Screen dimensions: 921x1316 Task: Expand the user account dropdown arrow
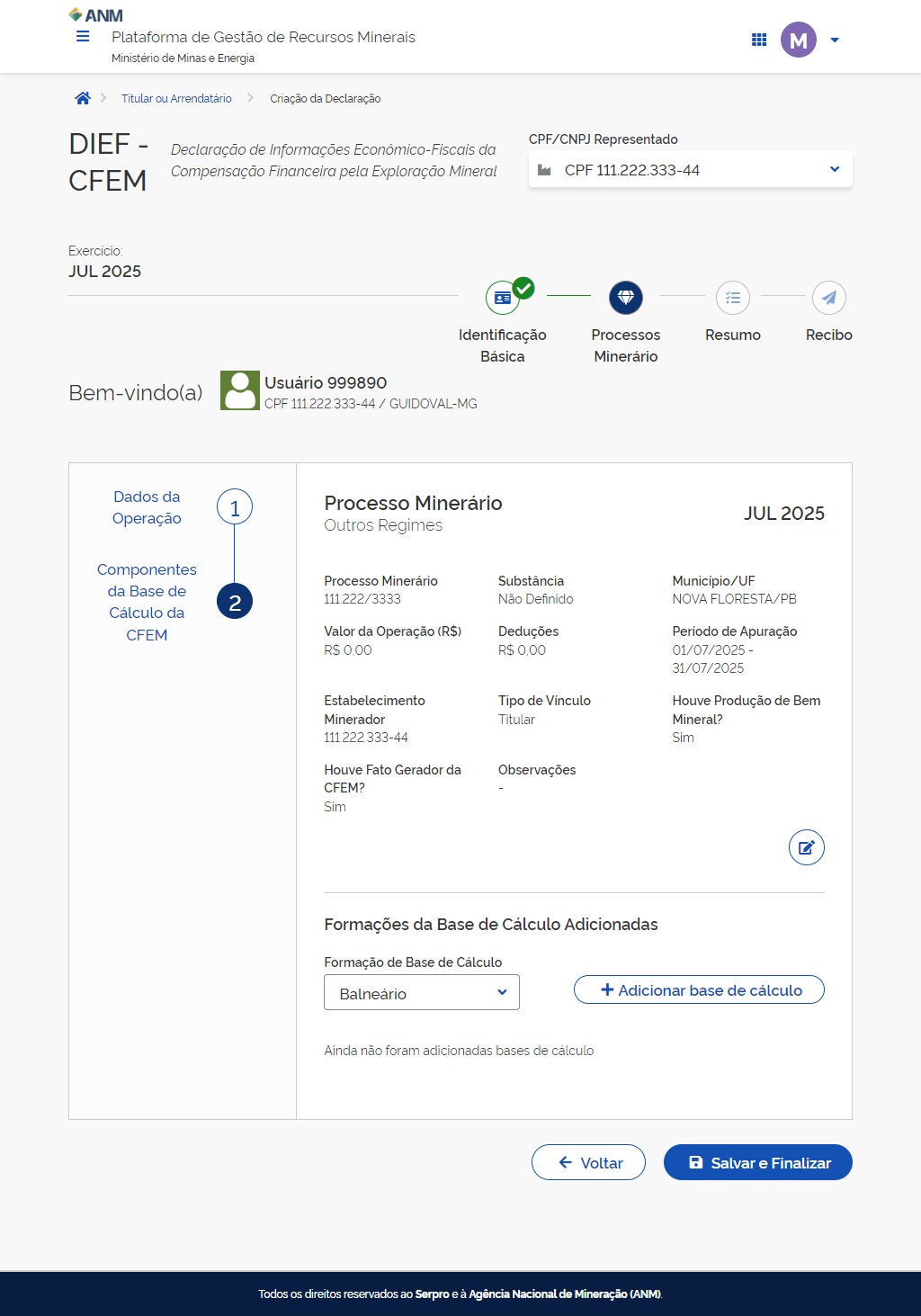[x=835, y=40]
